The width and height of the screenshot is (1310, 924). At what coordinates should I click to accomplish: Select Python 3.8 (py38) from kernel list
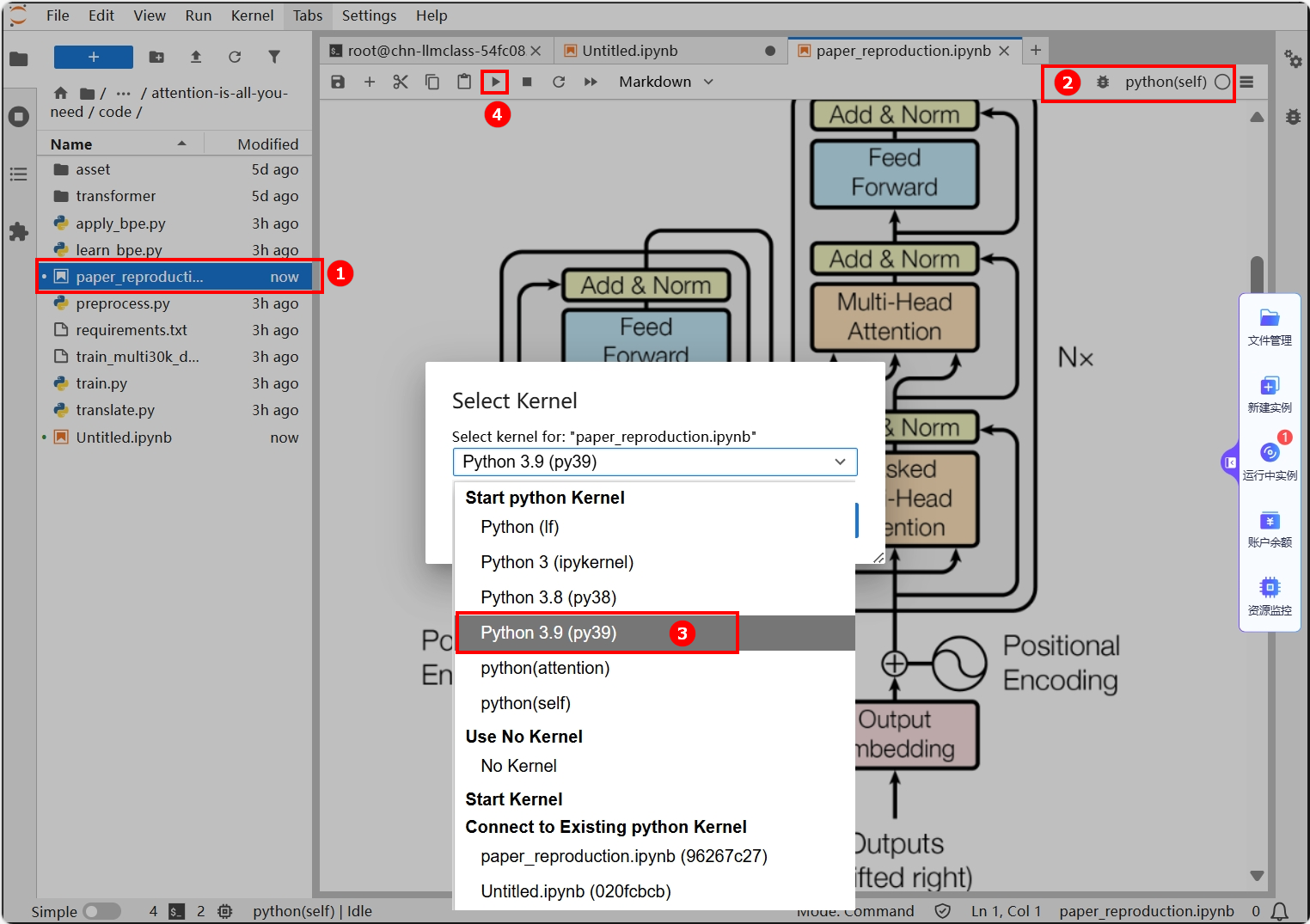pyautogui.click(x=548, y=597)
